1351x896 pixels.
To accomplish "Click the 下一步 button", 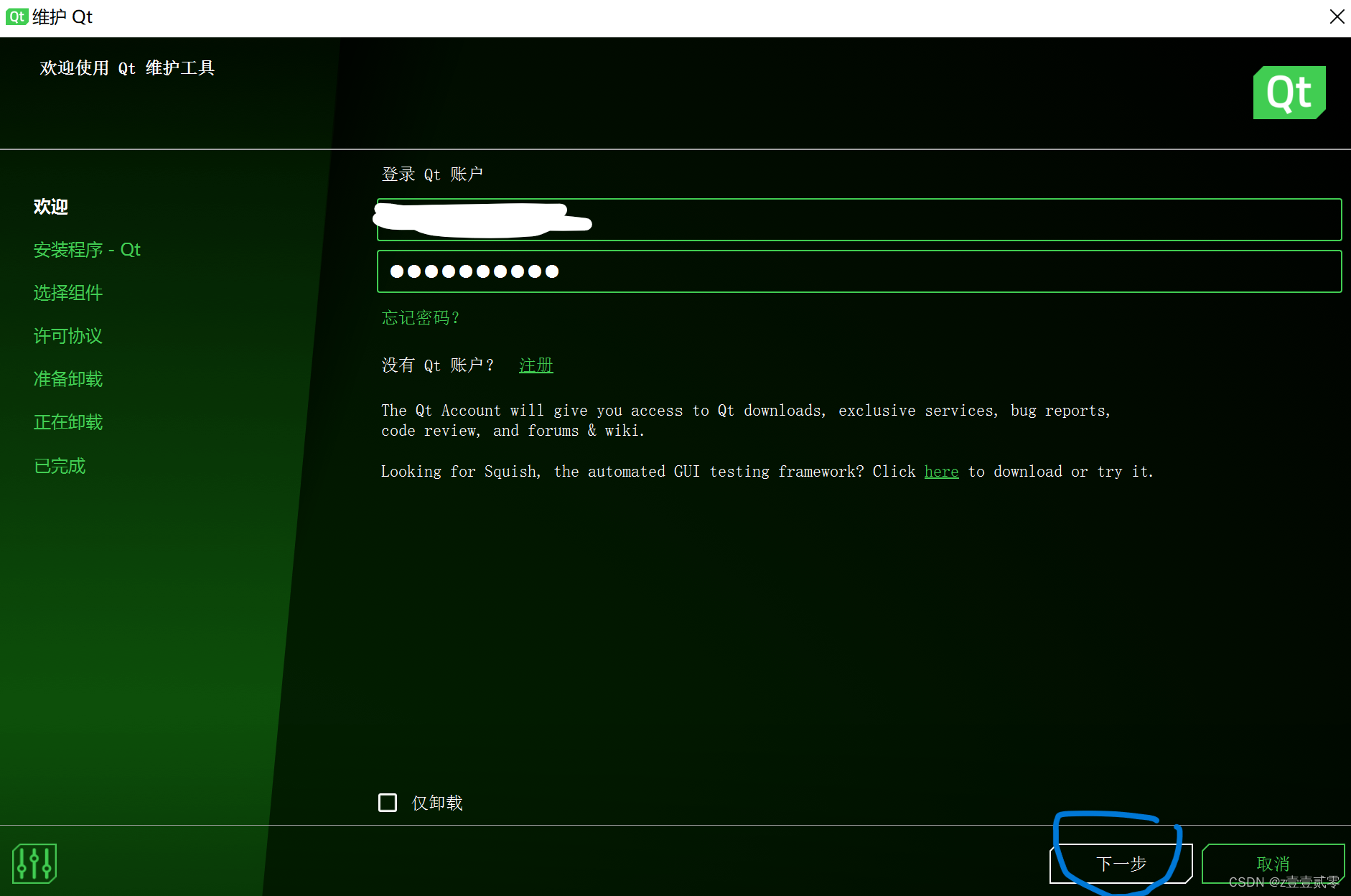I will [1121, 864].
